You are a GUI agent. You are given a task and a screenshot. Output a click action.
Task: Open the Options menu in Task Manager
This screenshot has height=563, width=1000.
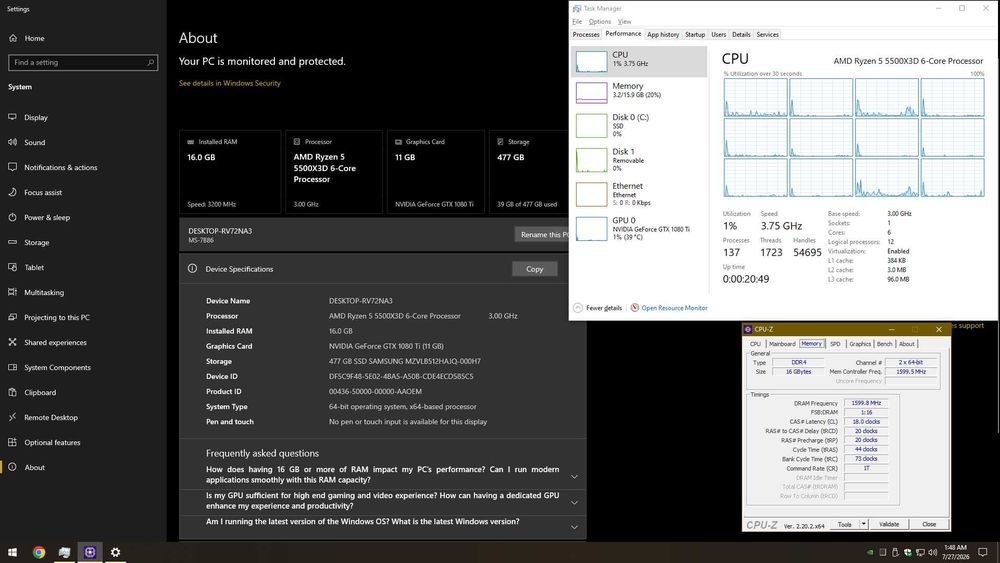click(x=599, y=22)
